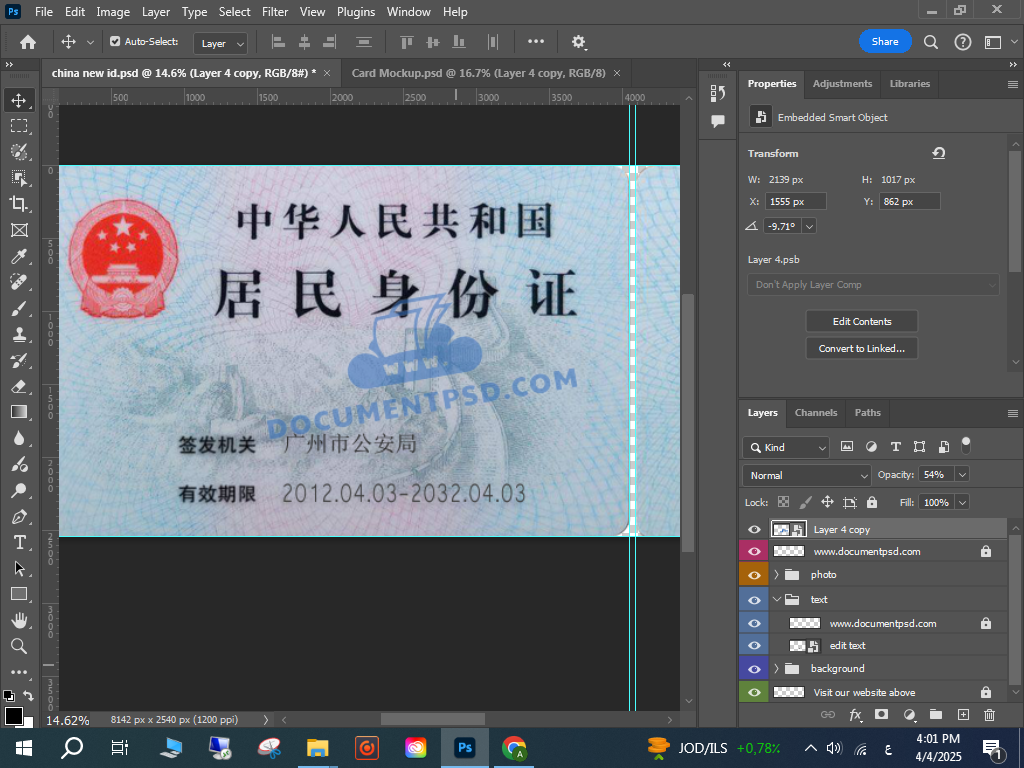Click the horizontal canvas scrollbar
Viewport: 1024px width, 768px height.
433,719
